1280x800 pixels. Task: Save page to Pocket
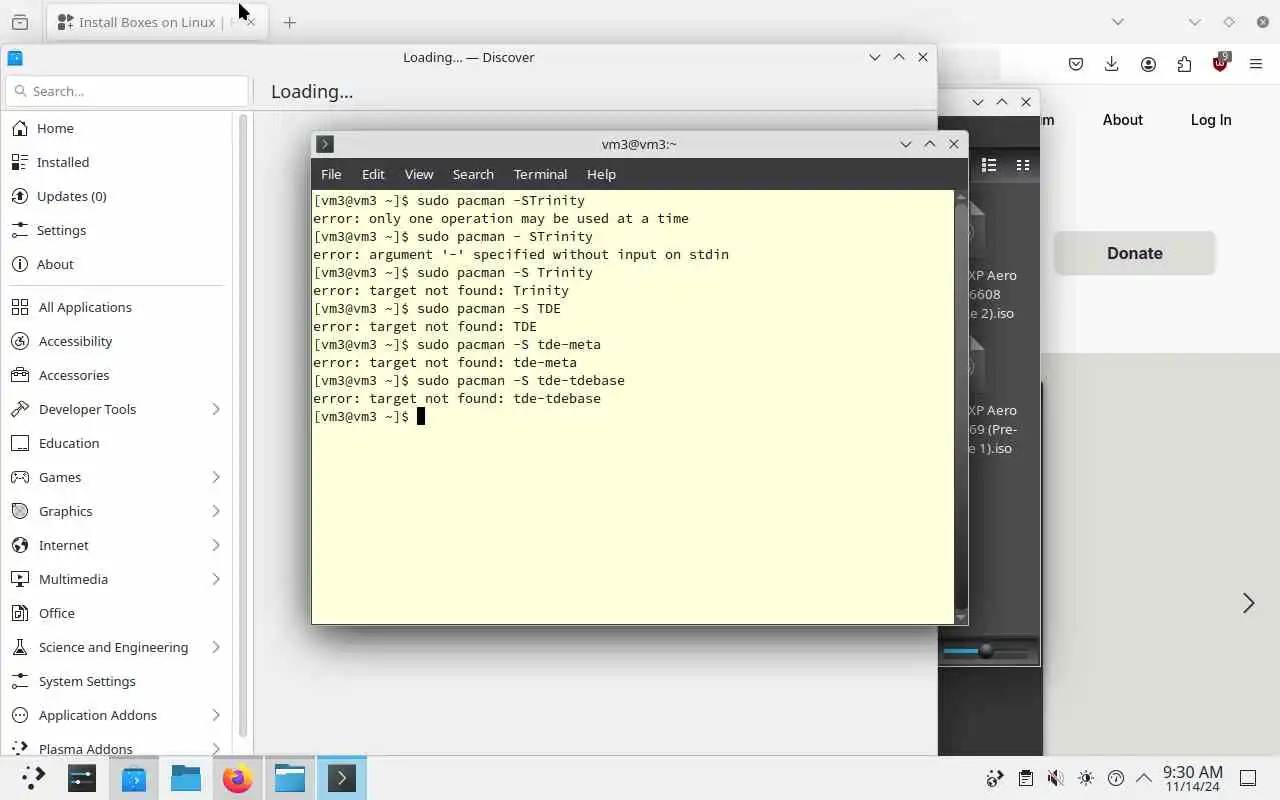click(1076, 64)
